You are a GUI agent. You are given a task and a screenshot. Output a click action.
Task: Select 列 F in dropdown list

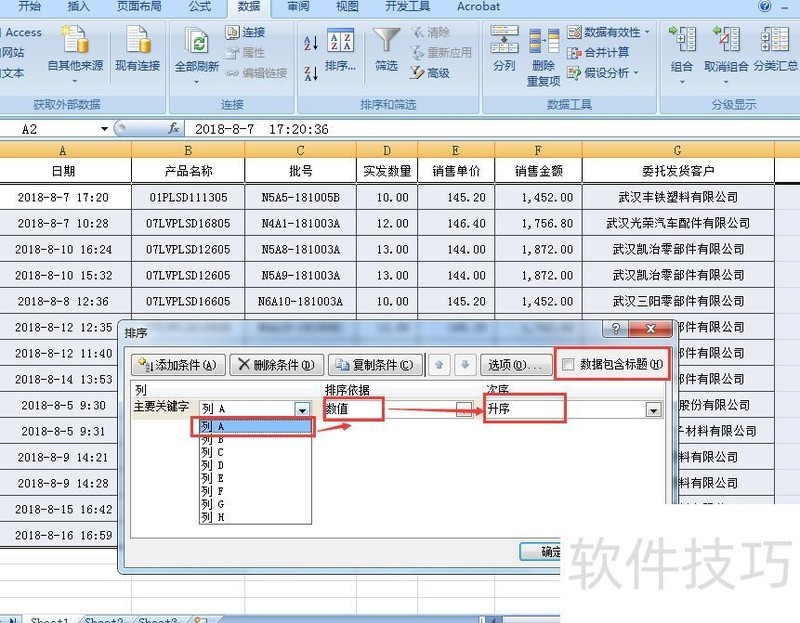coord(255,491)
